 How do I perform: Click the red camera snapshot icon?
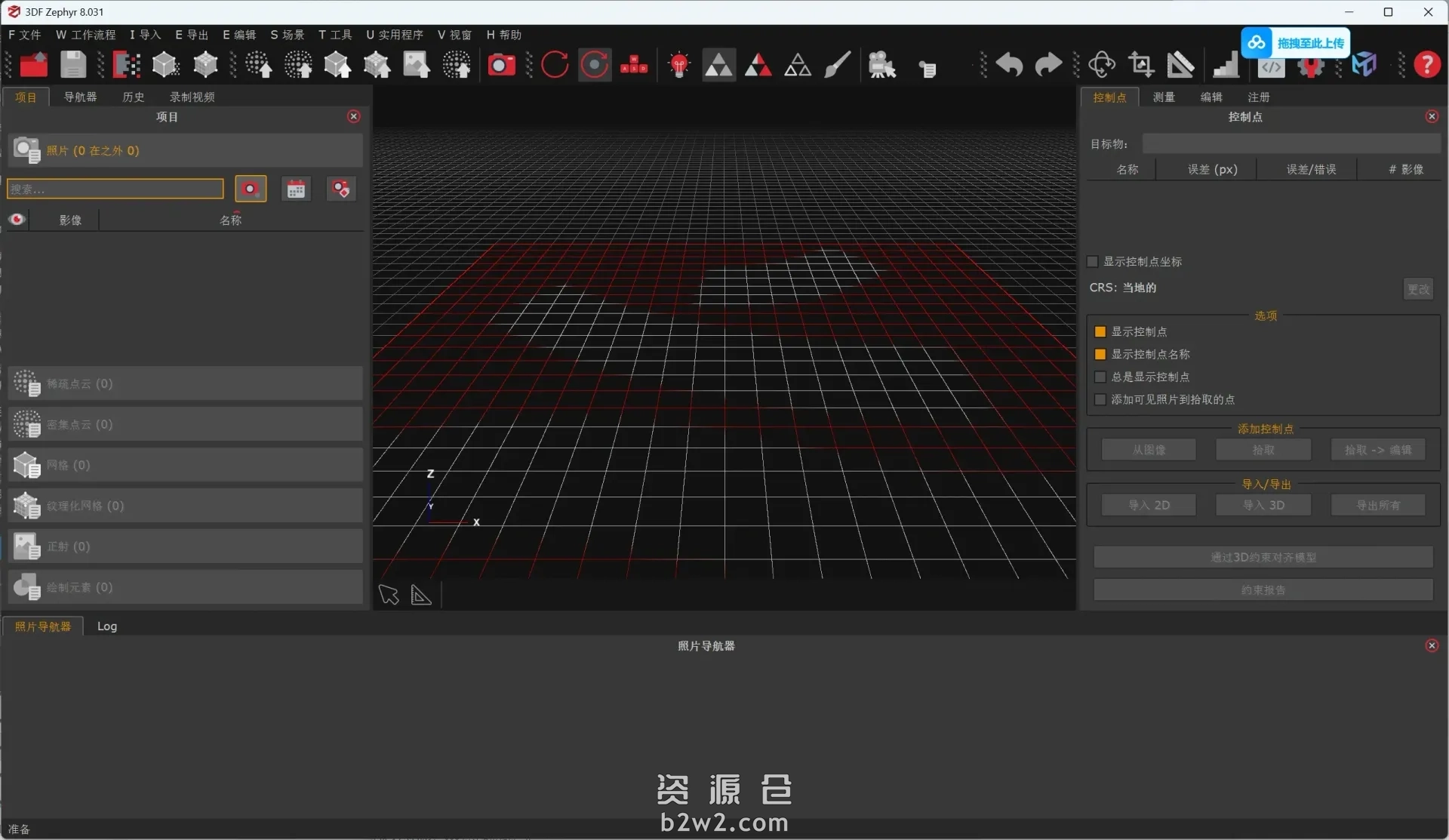click(x=501, y=65)
